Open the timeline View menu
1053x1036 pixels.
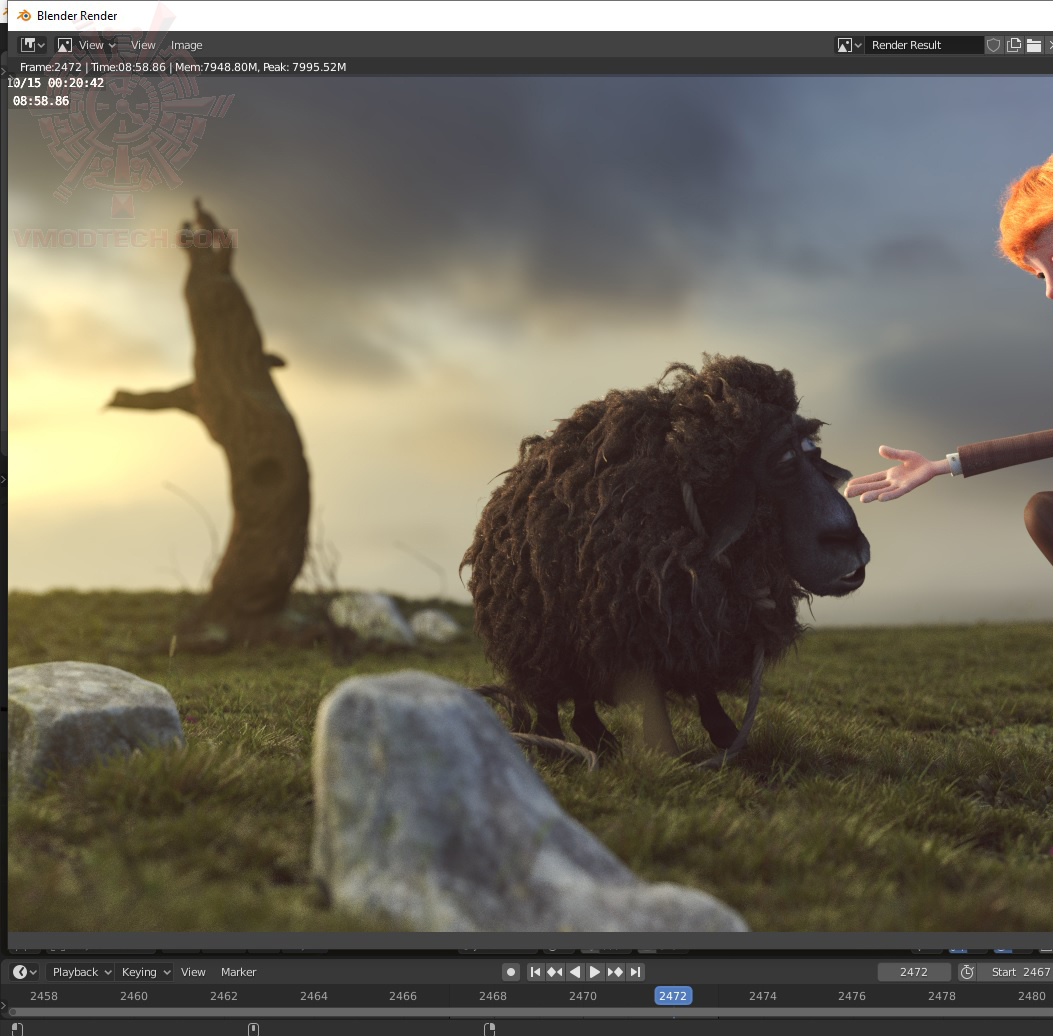pos(193,972)
